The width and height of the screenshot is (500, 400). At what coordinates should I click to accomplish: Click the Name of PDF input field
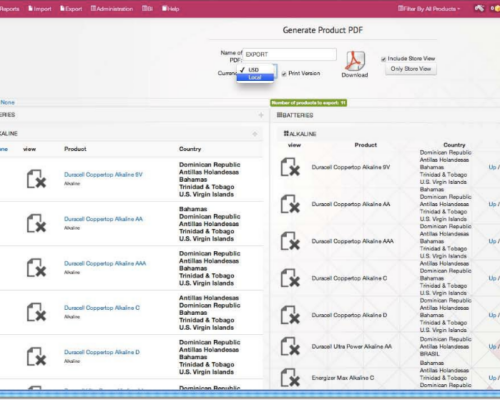click(289, 54)
